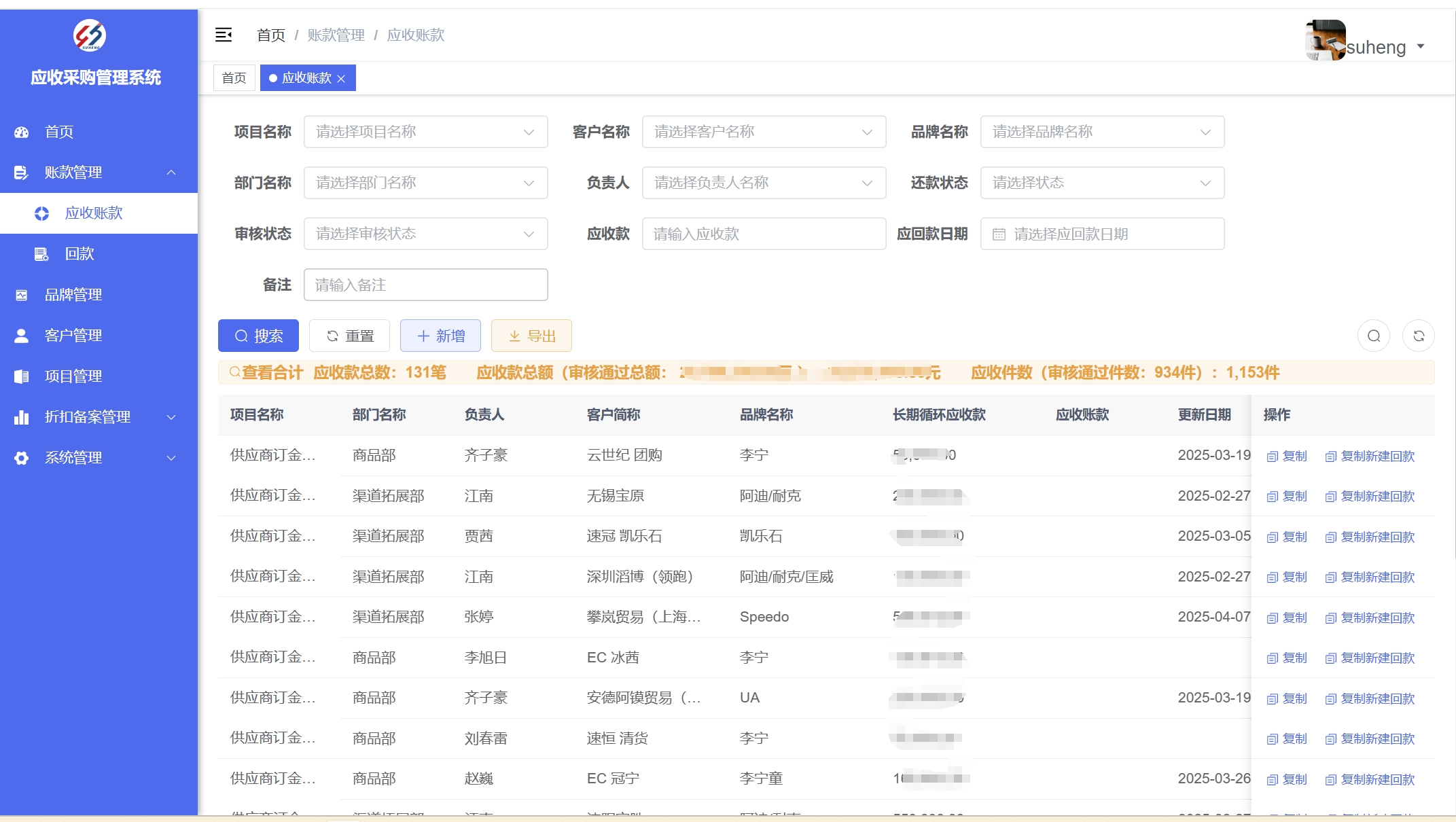
Task: Collapse sidebar with hamburger icon
Action: coord(224,35)
